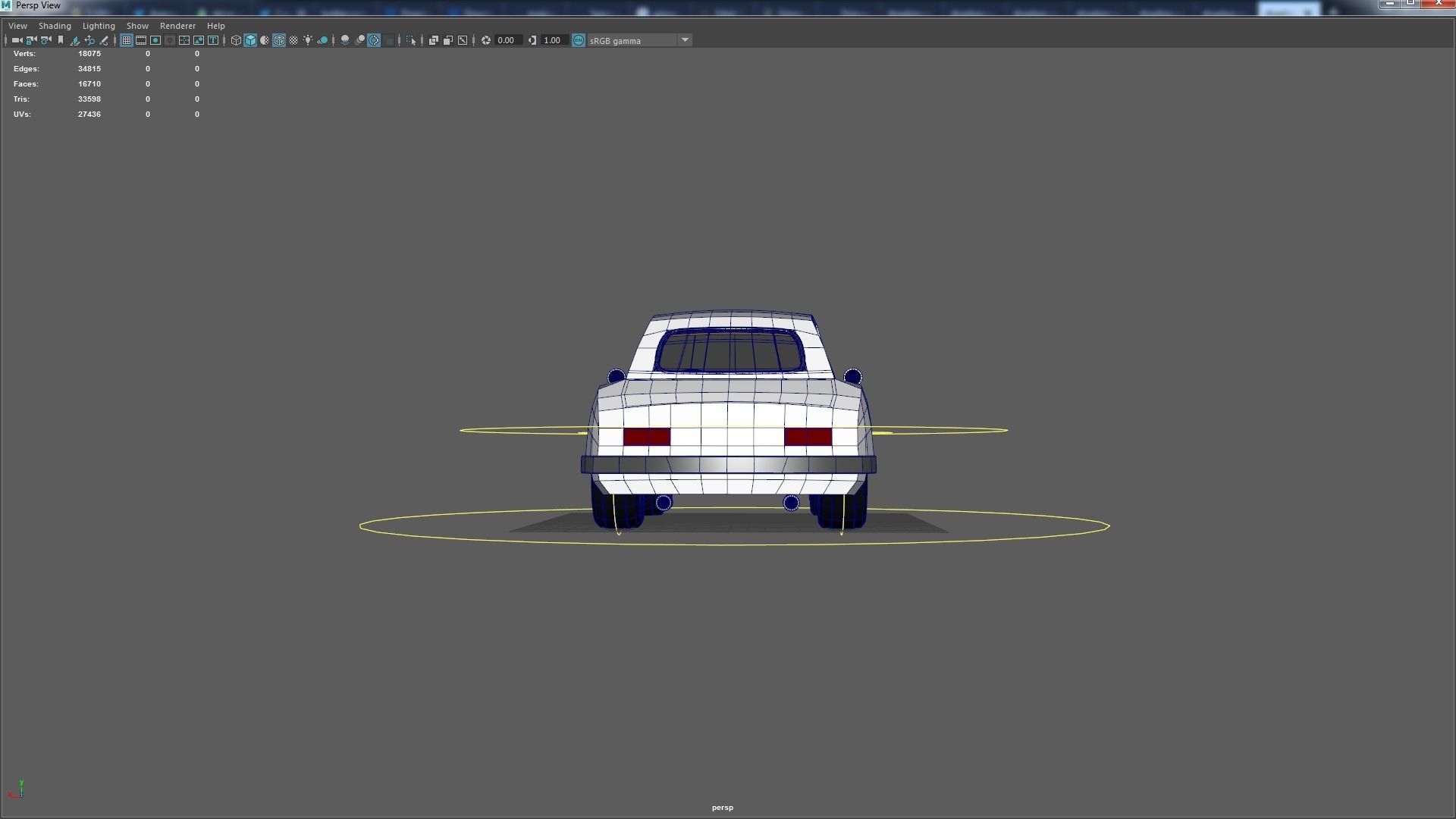
Task: Open the Lighting menu
Action: pyautogui.click(x=99, y=26)
